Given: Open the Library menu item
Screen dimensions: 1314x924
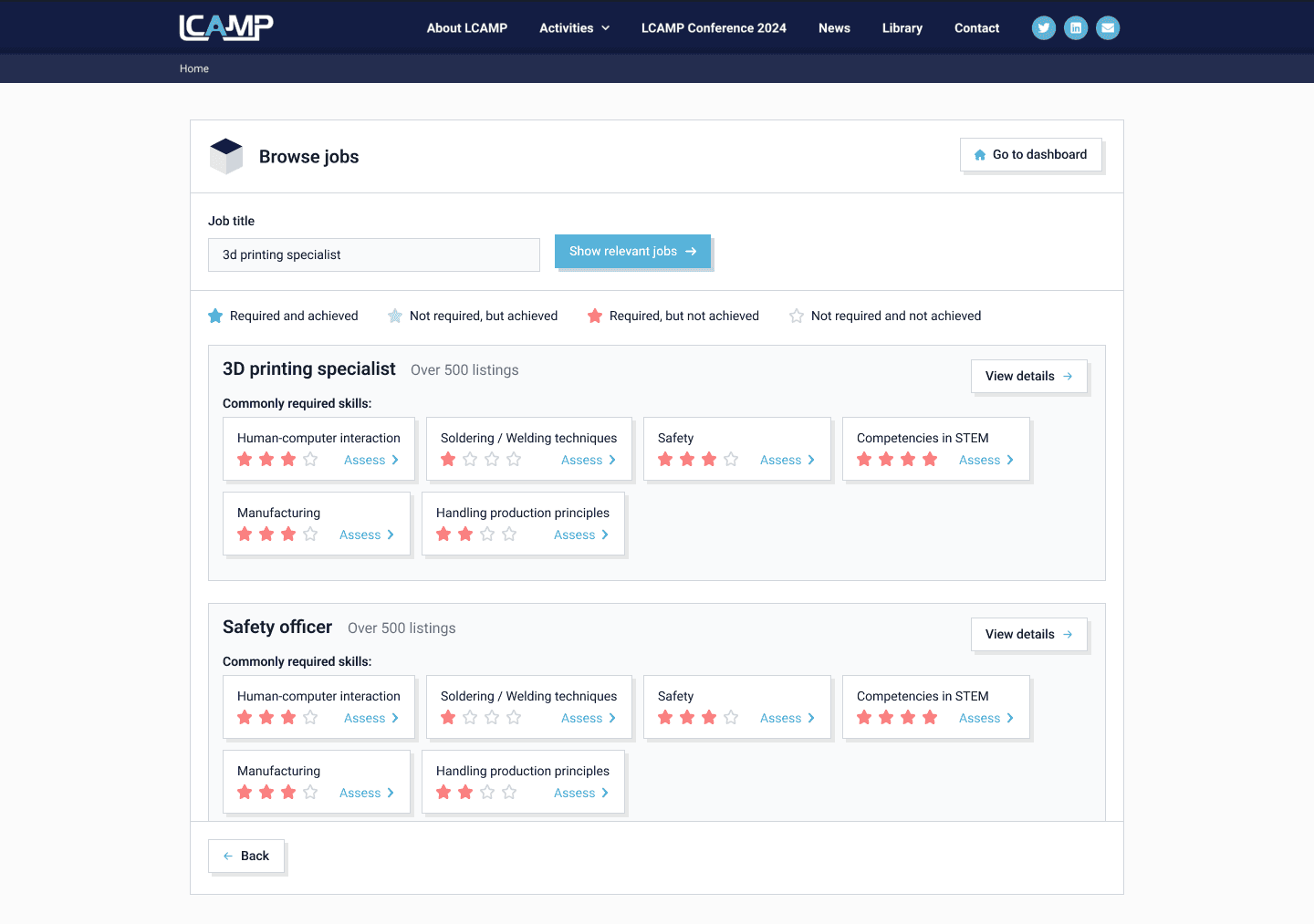Looking at the screenshot, I should tap(902, 28).
